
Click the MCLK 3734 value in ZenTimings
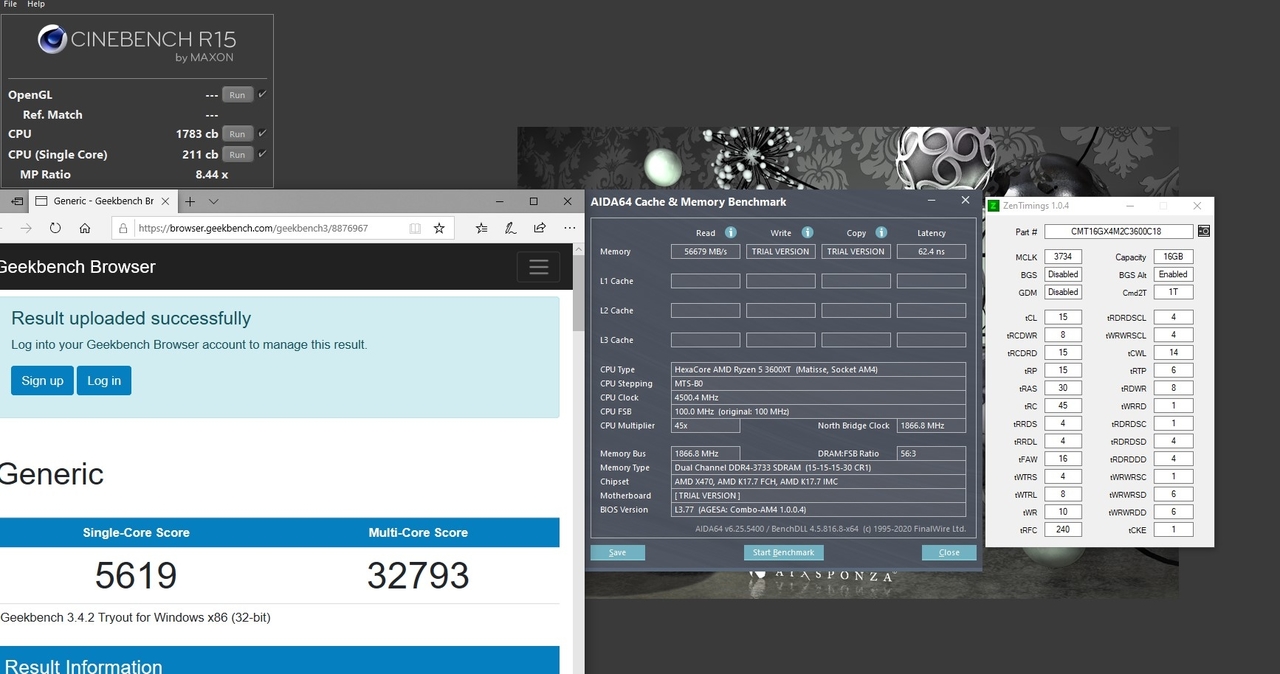[x=1063, y=257]
